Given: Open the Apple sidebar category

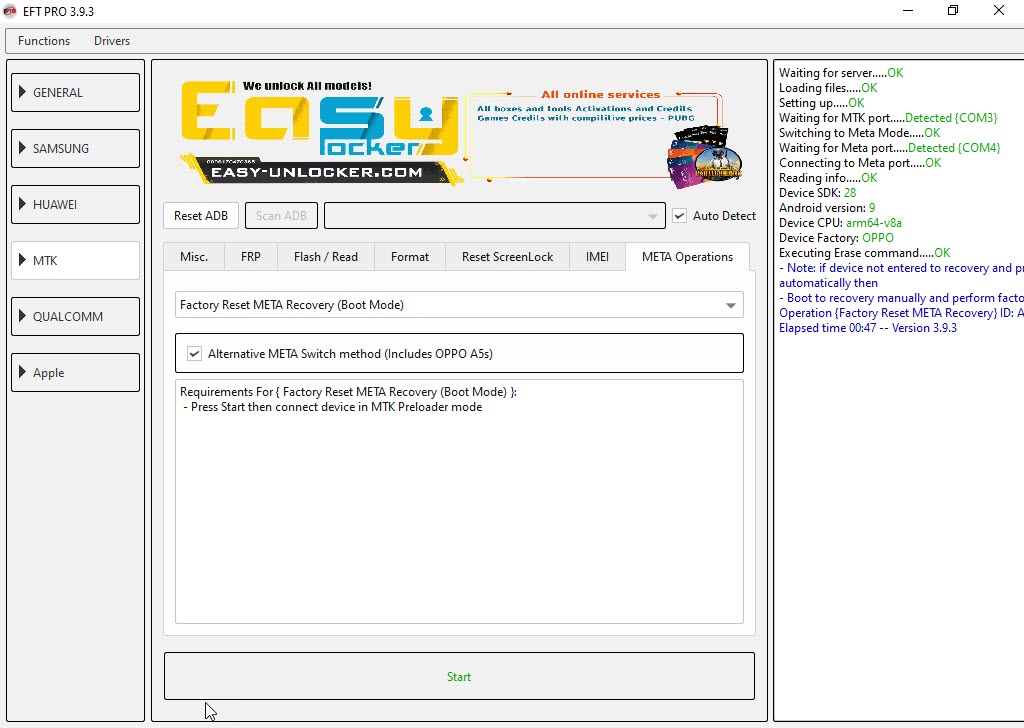Looking at the screenshot, I should point(75,373).
